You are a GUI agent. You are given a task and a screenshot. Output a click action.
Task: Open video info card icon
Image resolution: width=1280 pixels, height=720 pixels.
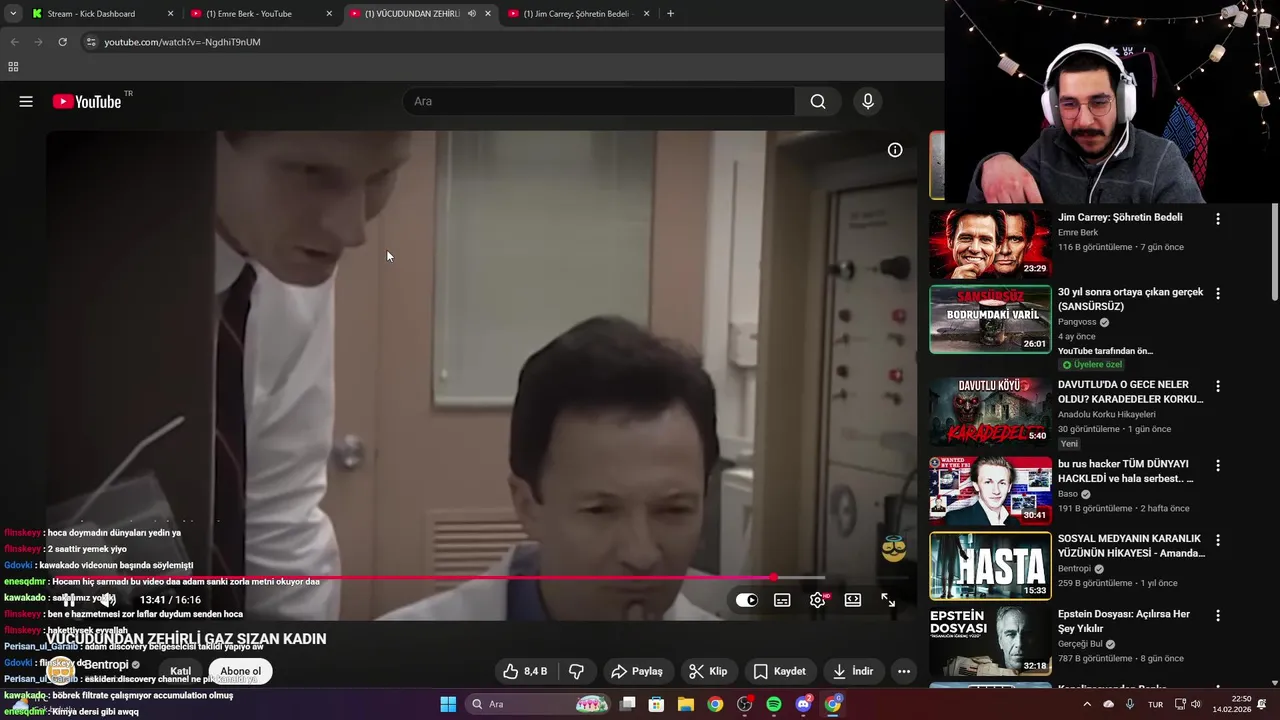[895, 150]
